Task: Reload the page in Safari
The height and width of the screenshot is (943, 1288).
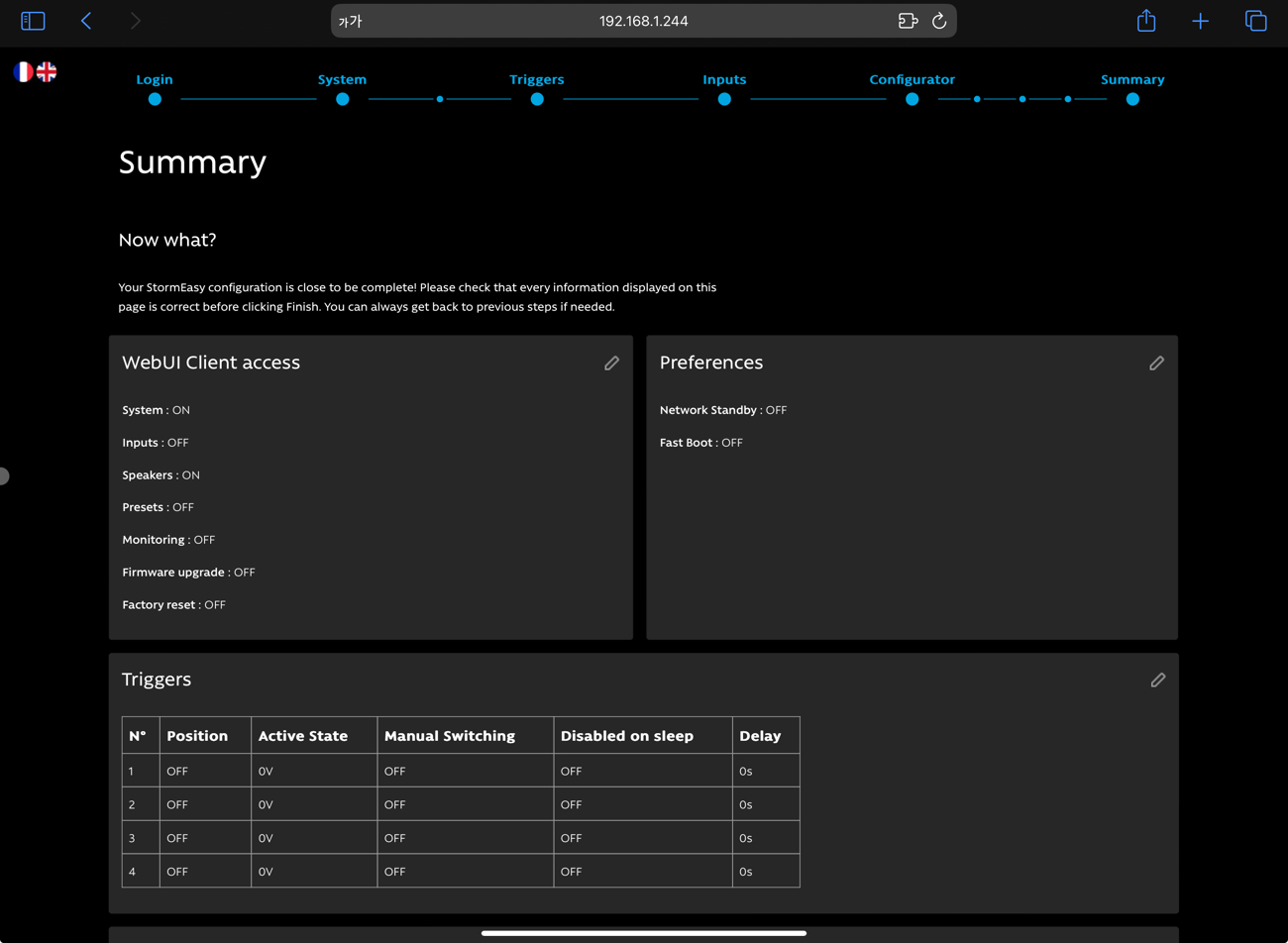Action: (x=939, y=21)
